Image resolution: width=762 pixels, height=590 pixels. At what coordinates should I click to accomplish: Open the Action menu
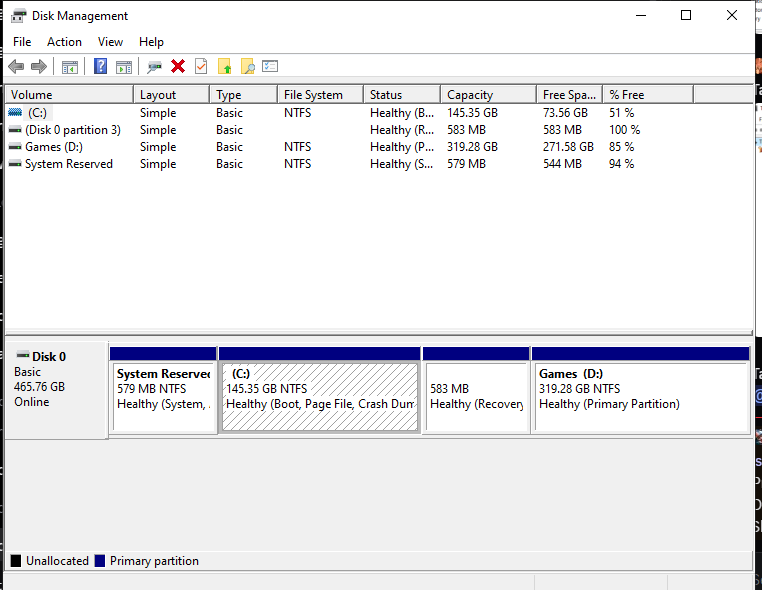(x=64, y=42)
